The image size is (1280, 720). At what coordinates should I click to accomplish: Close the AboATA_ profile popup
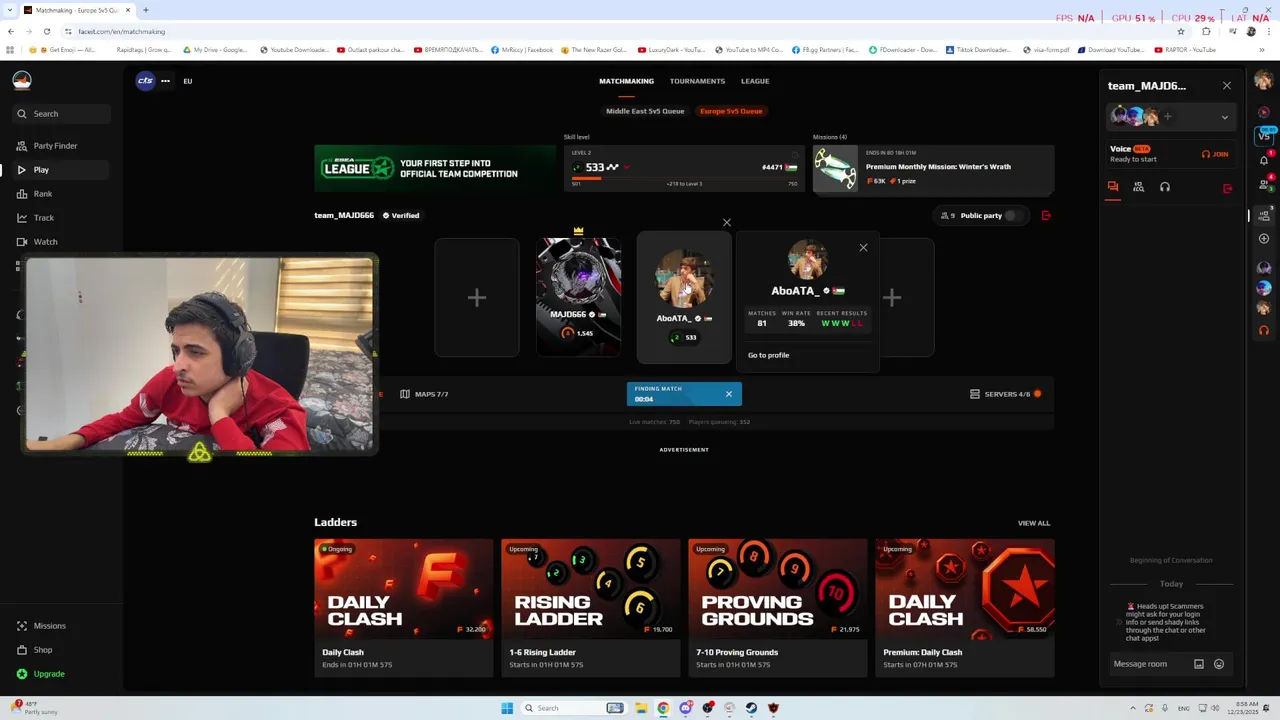864,248
